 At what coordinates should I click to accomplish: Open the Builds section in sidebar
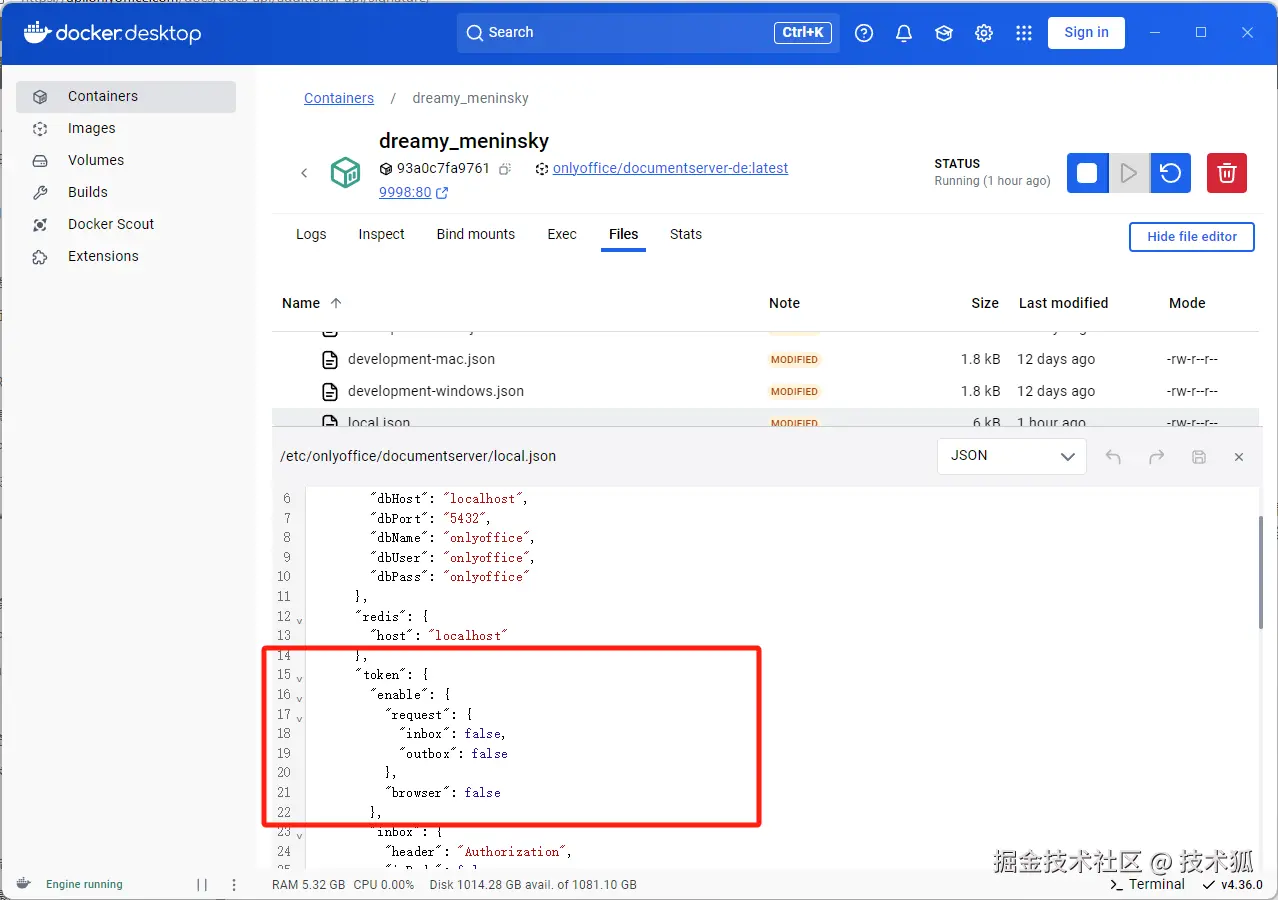pos(126,192)
